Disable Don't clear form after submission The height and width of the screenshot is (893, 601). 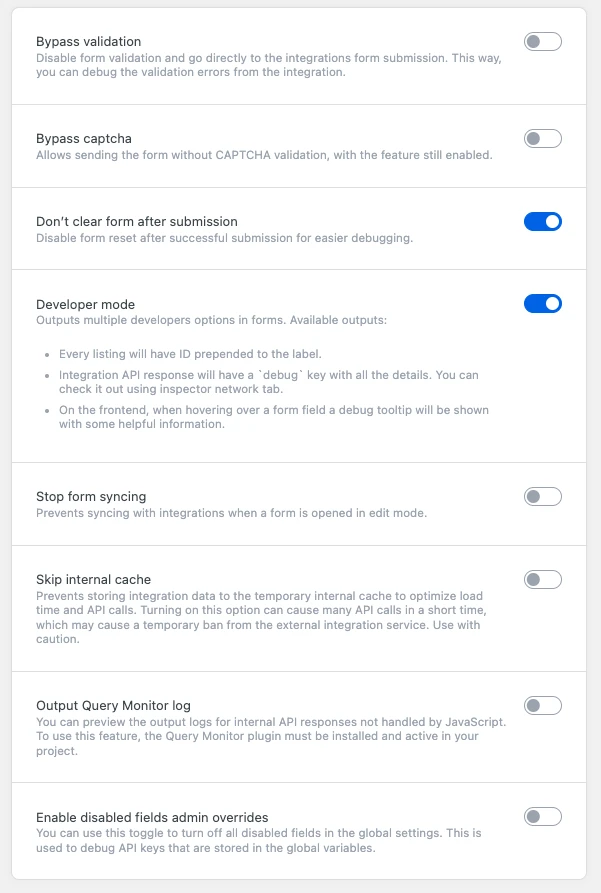click(542, 221)
